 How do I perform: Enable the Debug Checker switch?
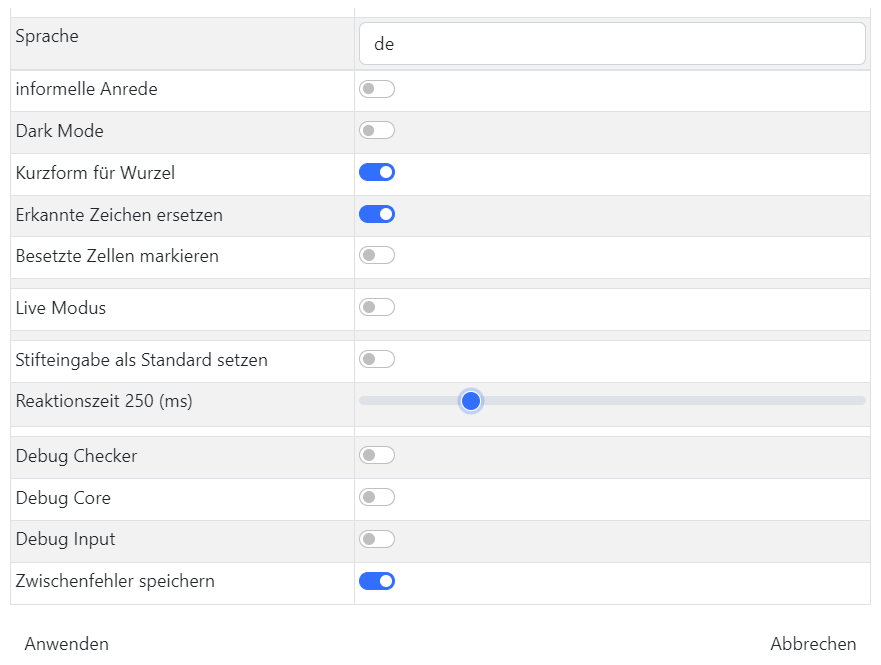click(377, 456)
